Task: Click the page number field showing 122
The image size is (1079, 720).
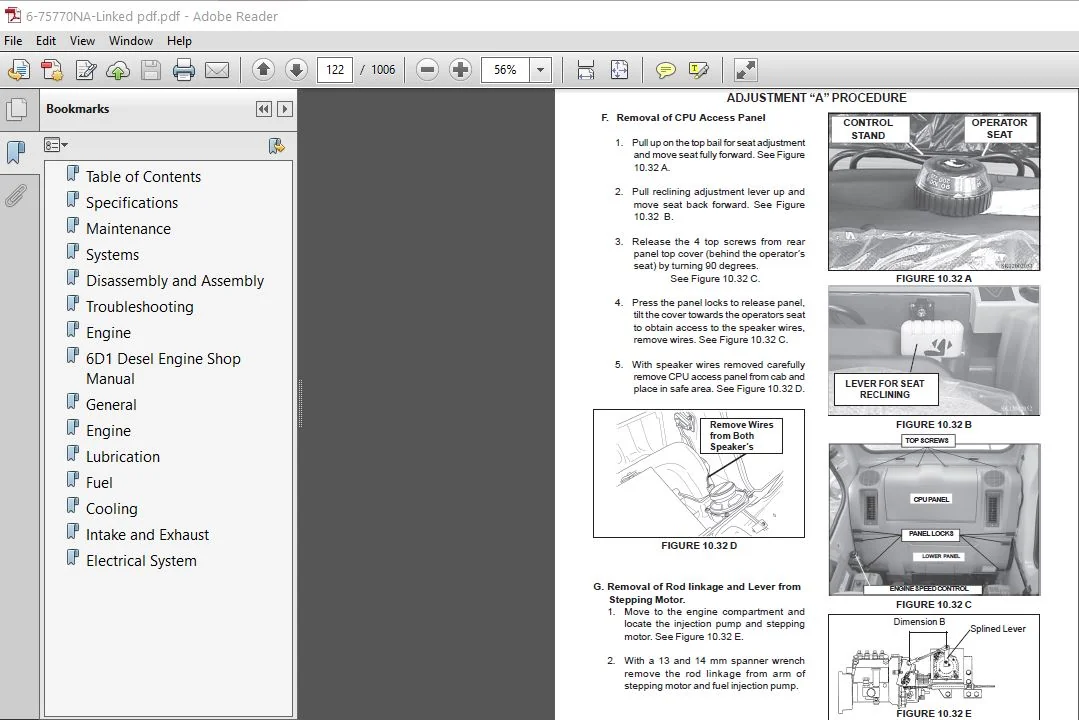Action: [335, 70]
